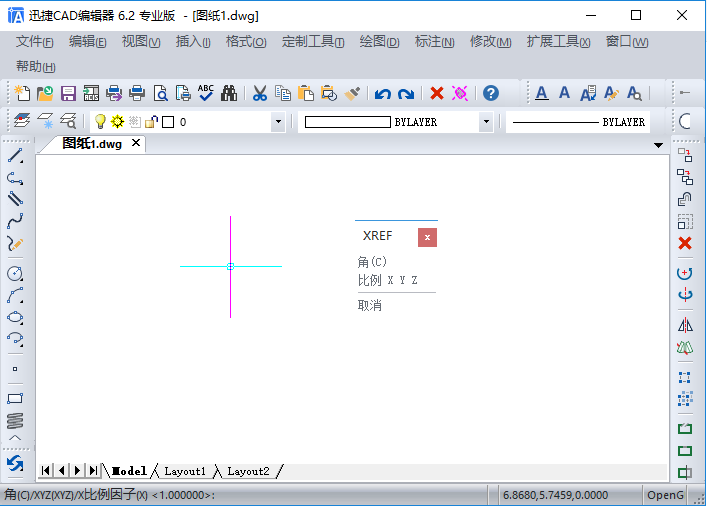Click the OpenG status bar button
The width and height of the screenshot is (707, 507).
click(x=665, y=495)
